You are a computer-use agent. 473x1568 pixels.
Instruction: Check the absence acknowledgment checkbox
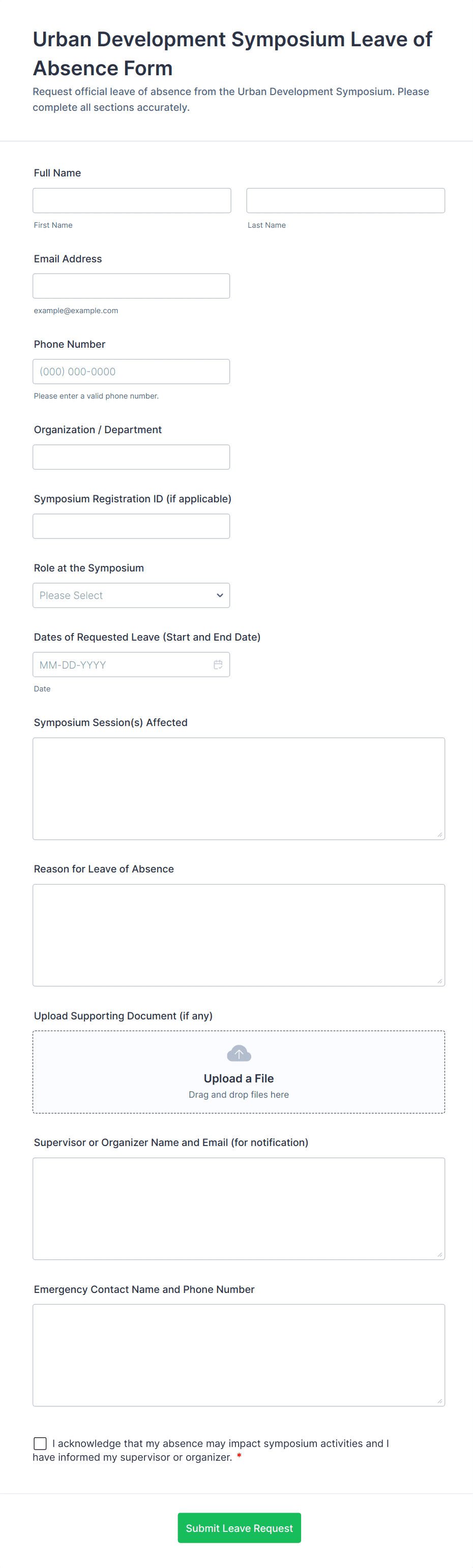pos(40,1443)
